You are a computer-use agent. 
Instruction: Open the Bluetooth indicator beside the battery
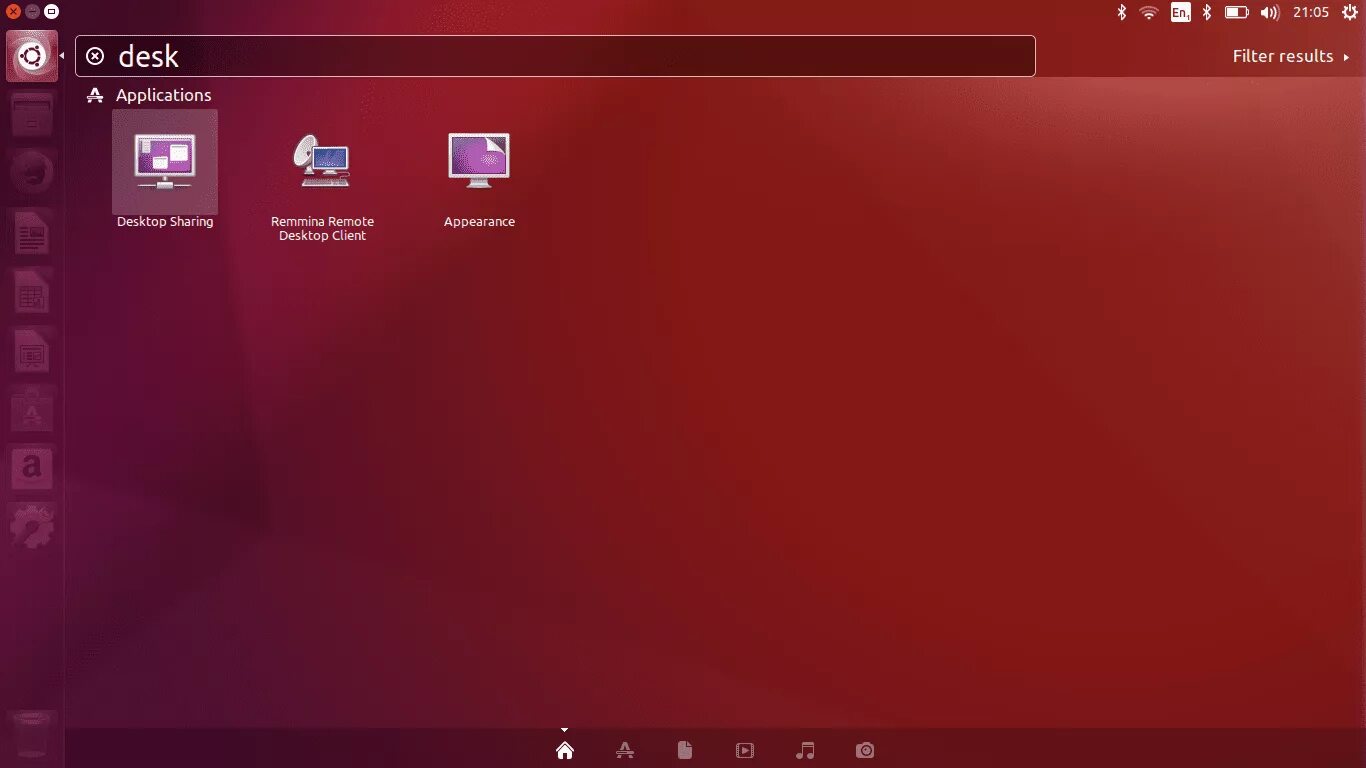pyautogui.click(x=1207, y=12)
